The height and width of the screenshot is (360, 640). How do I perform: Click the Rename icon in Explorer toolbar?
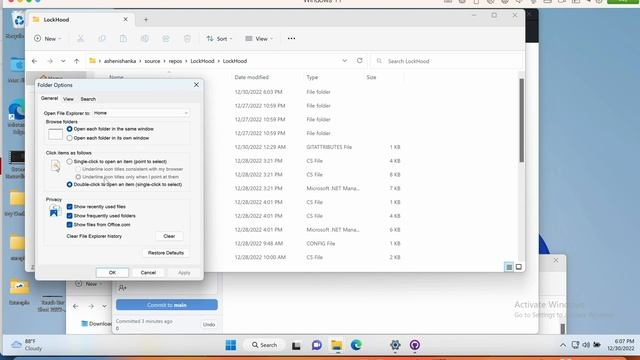click(144, 38)
